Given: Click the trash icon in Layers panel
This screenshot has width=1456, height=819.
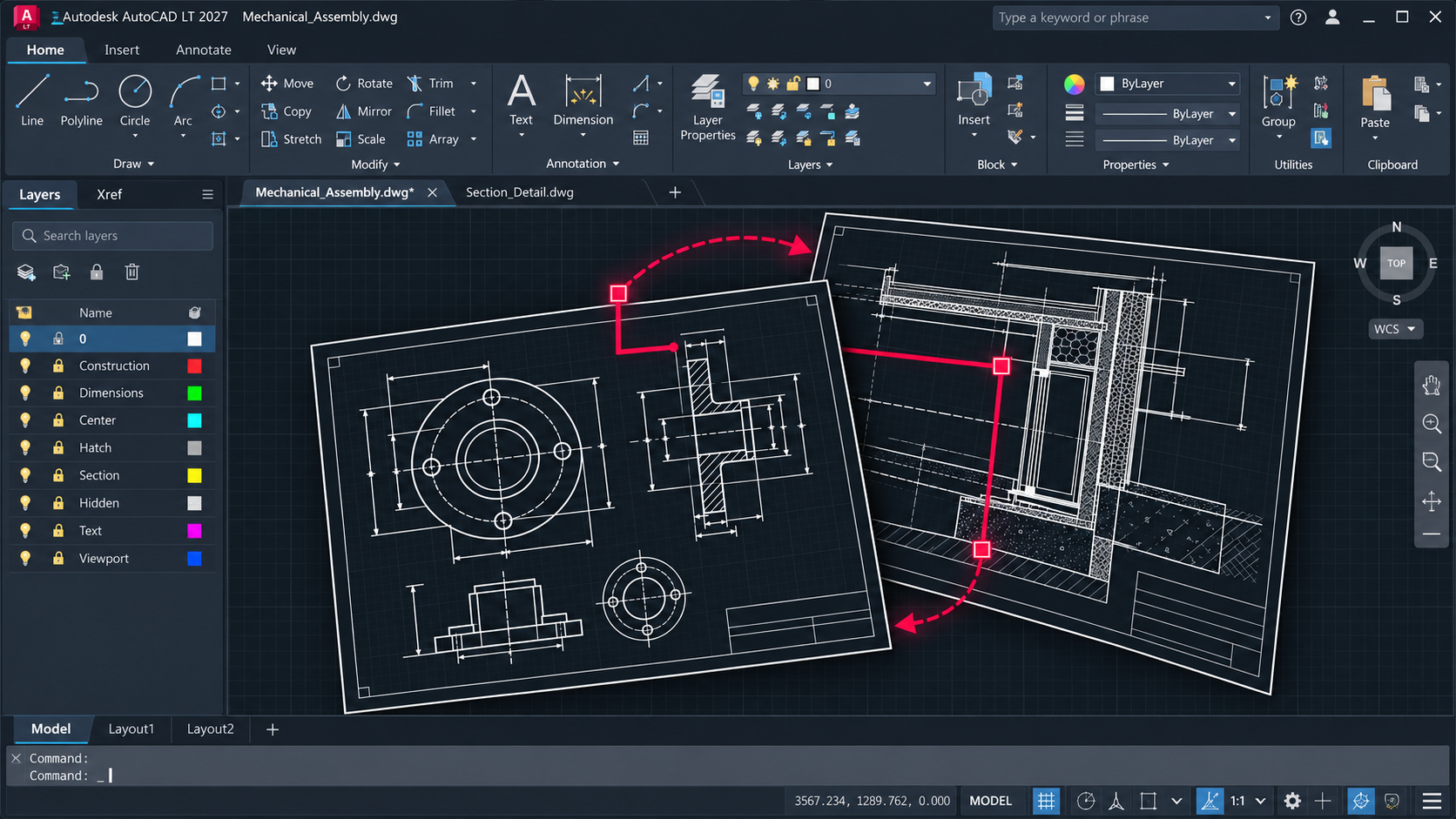Looking at the screenshot, I should (x=132, y=272).
